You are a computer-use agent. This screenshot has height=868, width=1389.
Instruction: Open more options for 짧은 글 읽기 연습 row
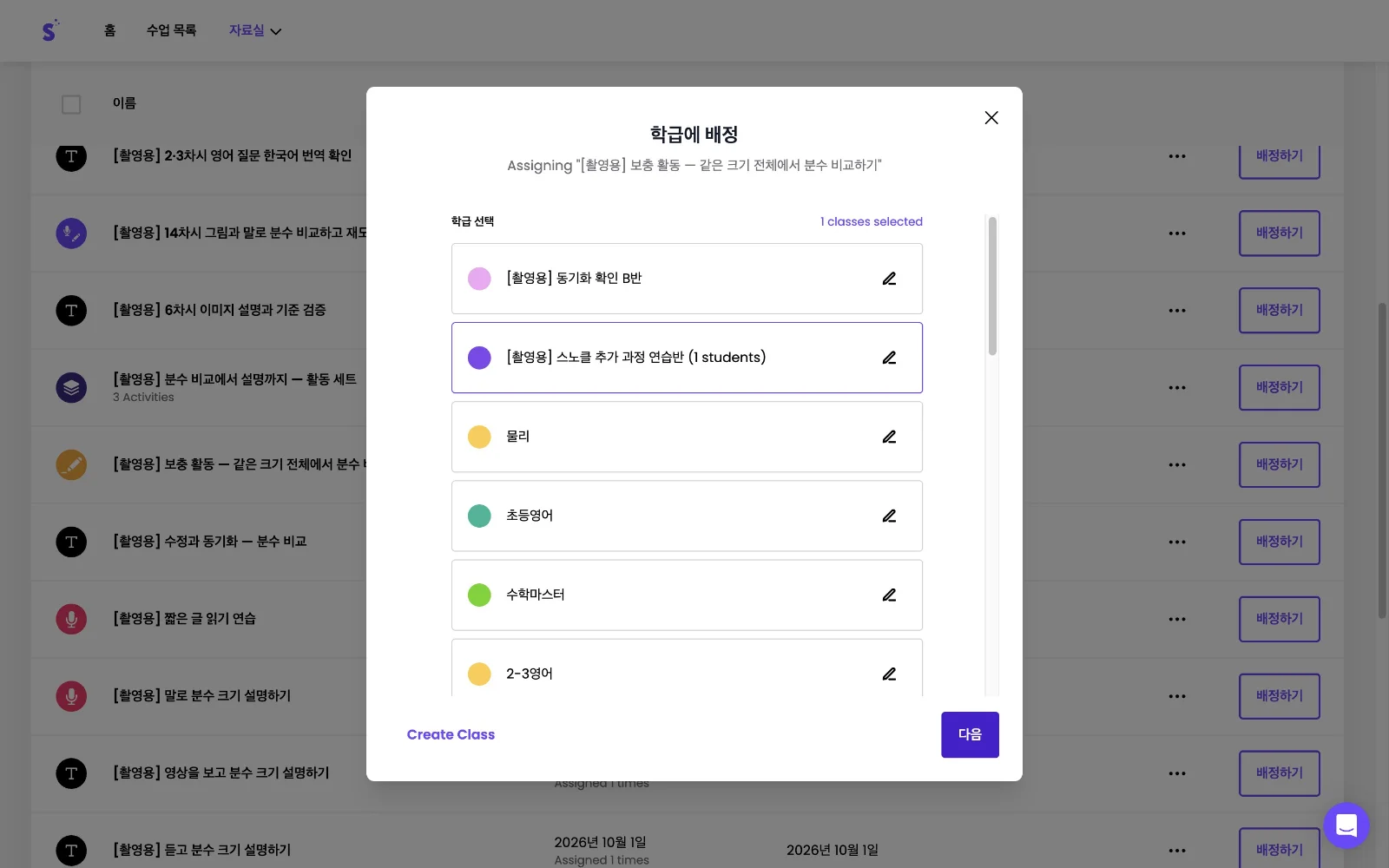[x=1177, y=620]
